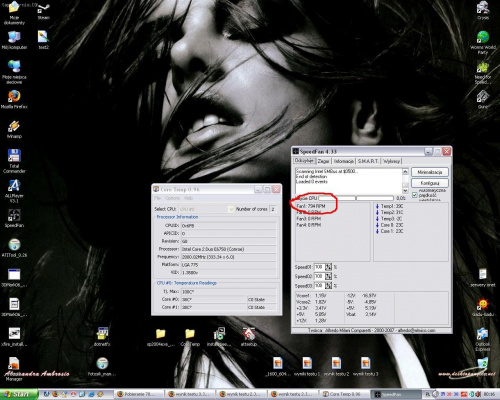Open the Moje dokumenty desktop icon
This screenshot has height=400, width=500.
point(14,13)
